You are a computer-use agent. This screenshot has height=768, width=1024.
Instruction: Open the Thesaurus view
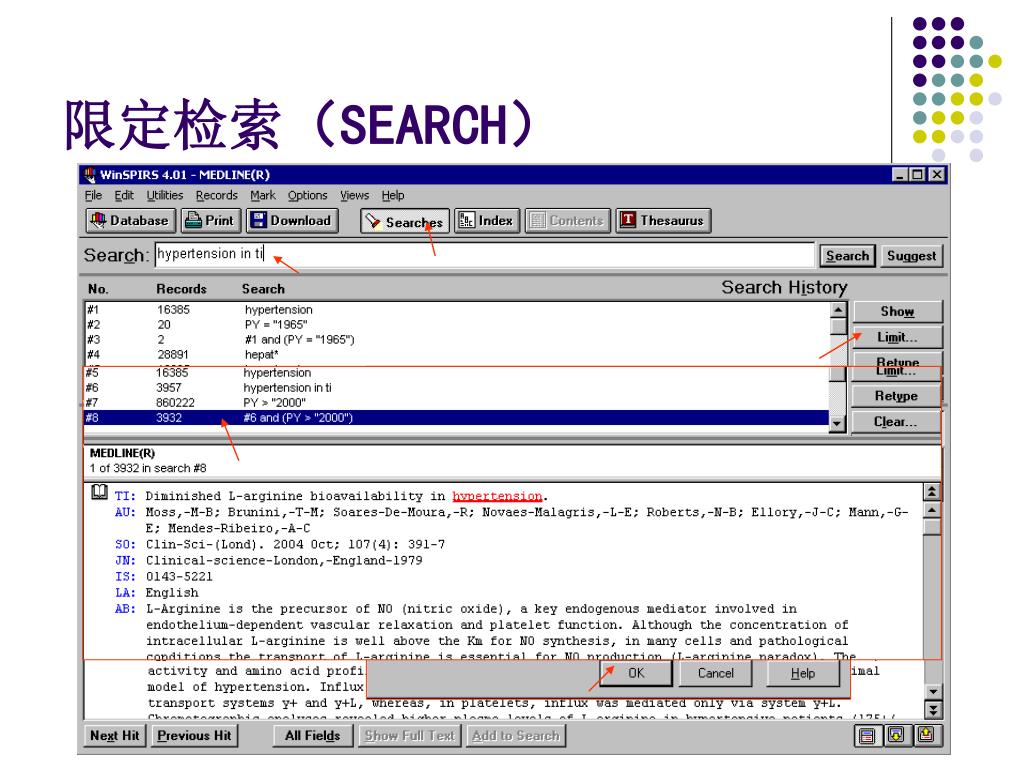664,221
